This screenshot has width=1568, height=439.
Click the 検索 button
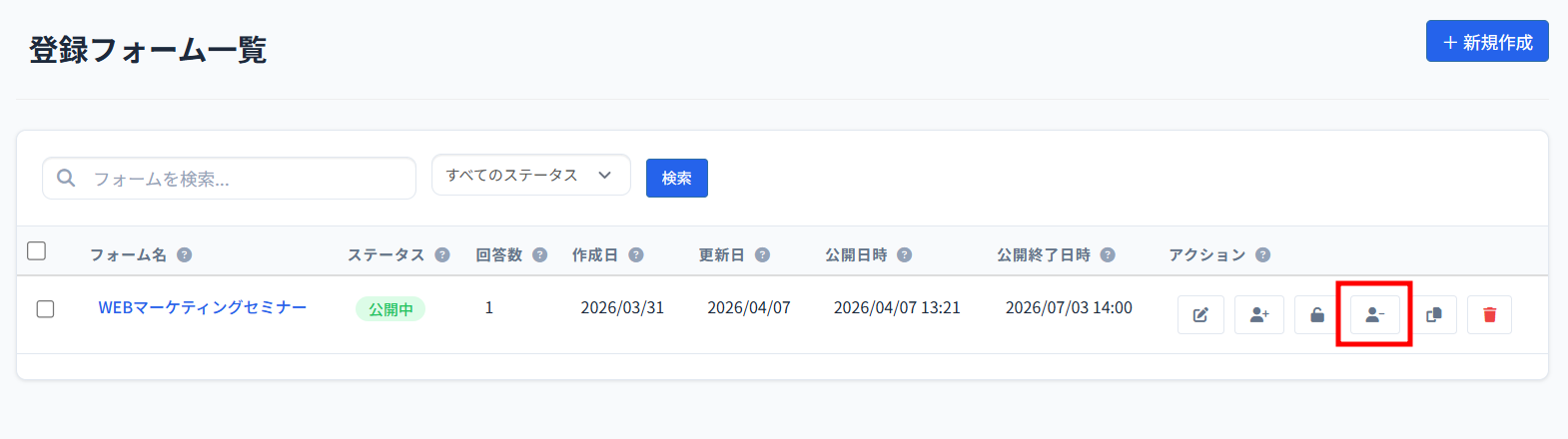(676, 179)
